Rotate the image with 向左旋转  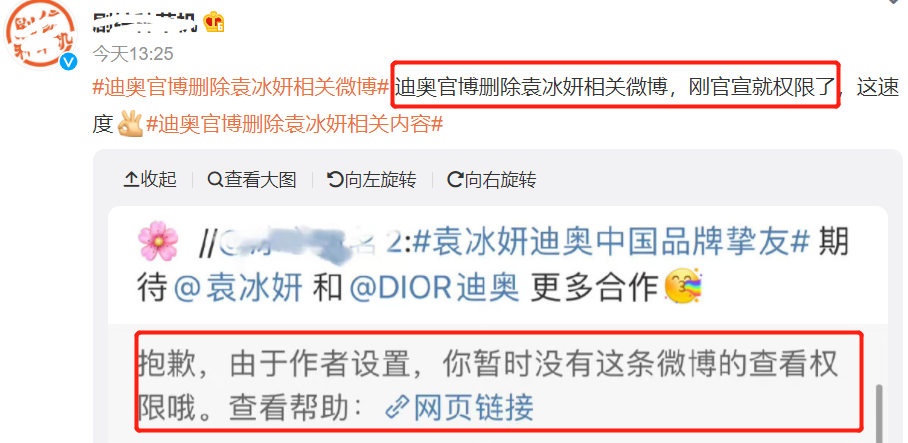click(x=372, y=180)
